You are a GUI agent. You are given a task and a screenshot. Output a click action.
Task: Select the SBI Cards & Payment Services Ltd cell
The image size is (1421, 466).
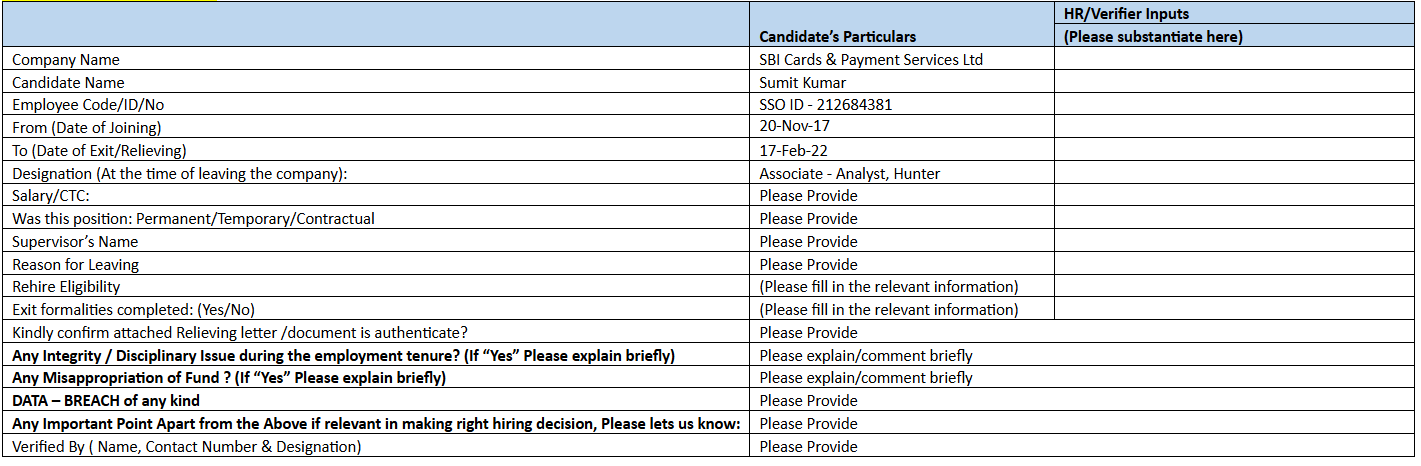click(x=871, y=60)
